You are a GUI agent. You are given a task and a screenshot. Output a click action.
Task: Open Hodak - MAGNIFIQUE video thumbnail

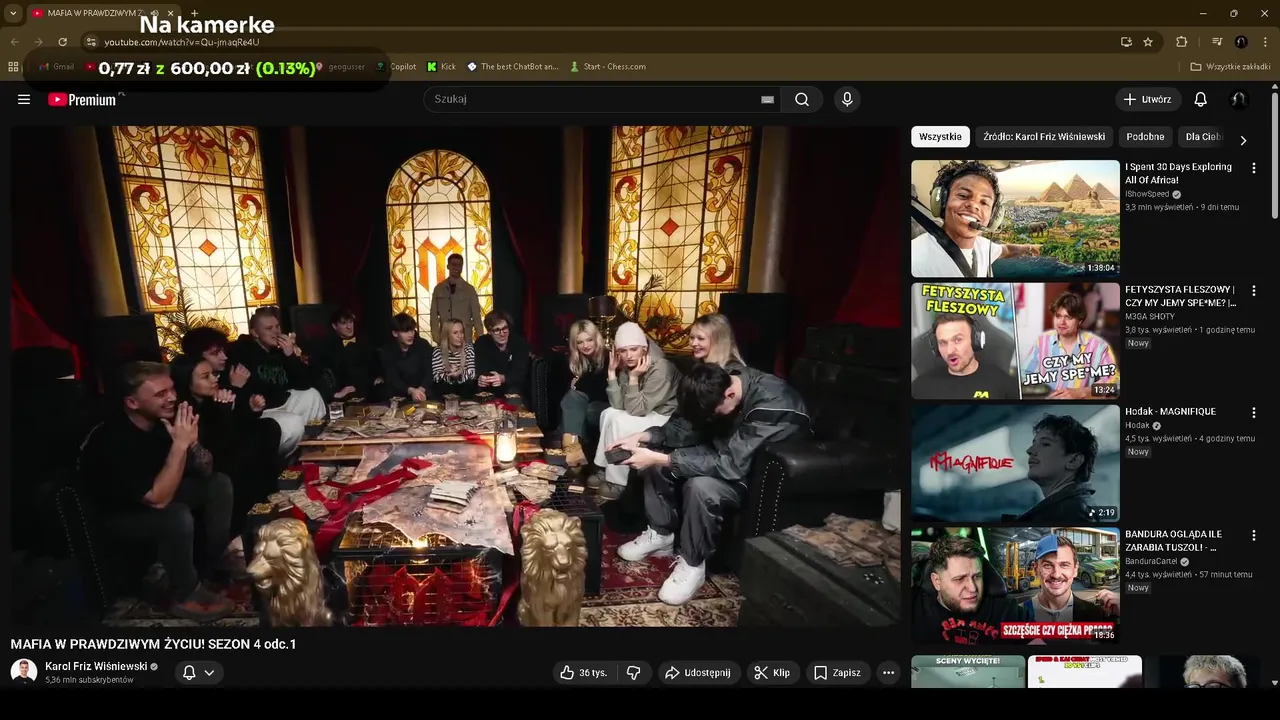(x=1015, y=463)
